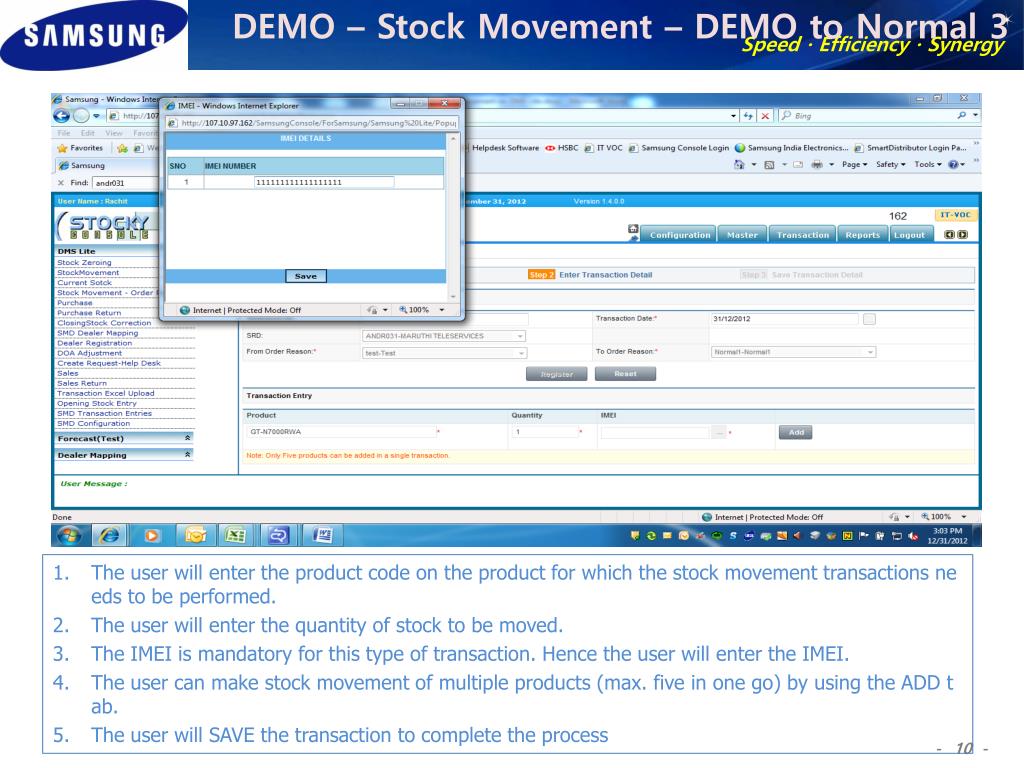Viewport: 1024px width, 768px height.
Task: Open DOA Adjustment link
Action: click(89, 353)
